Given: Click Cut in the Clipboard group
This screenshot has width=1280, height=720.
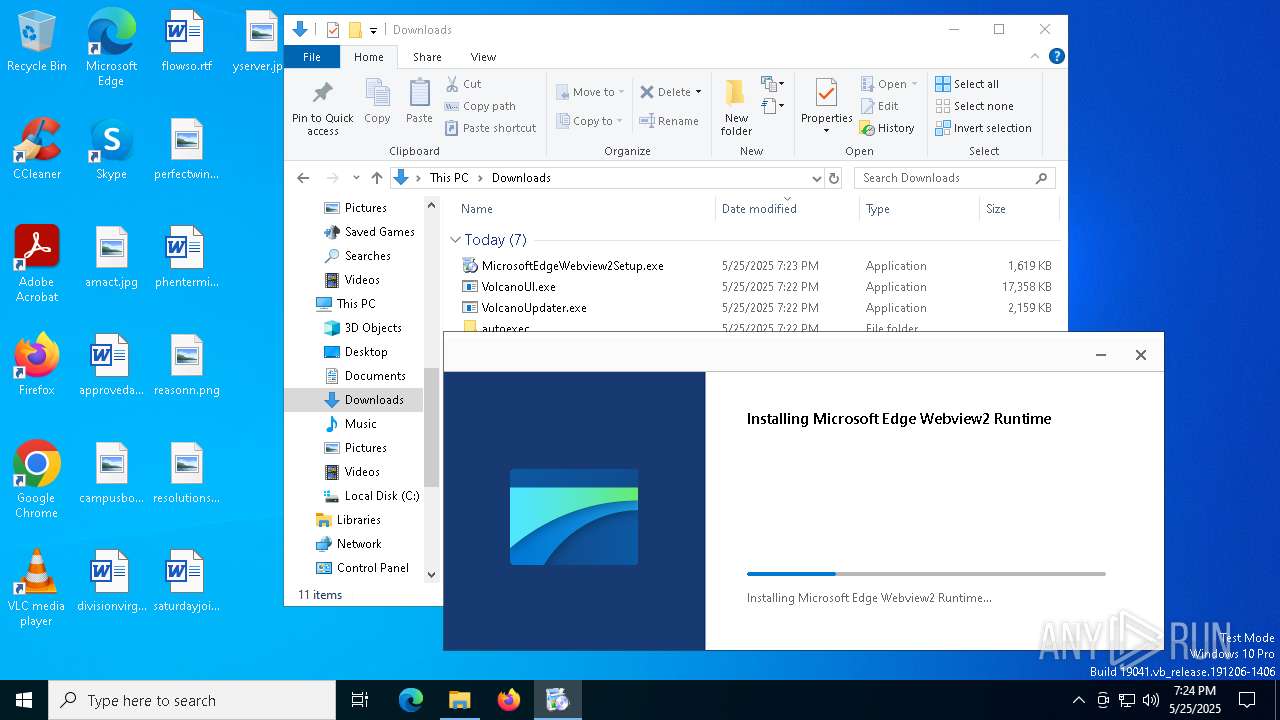Looking at the screenshot, I should coord(463,84).
